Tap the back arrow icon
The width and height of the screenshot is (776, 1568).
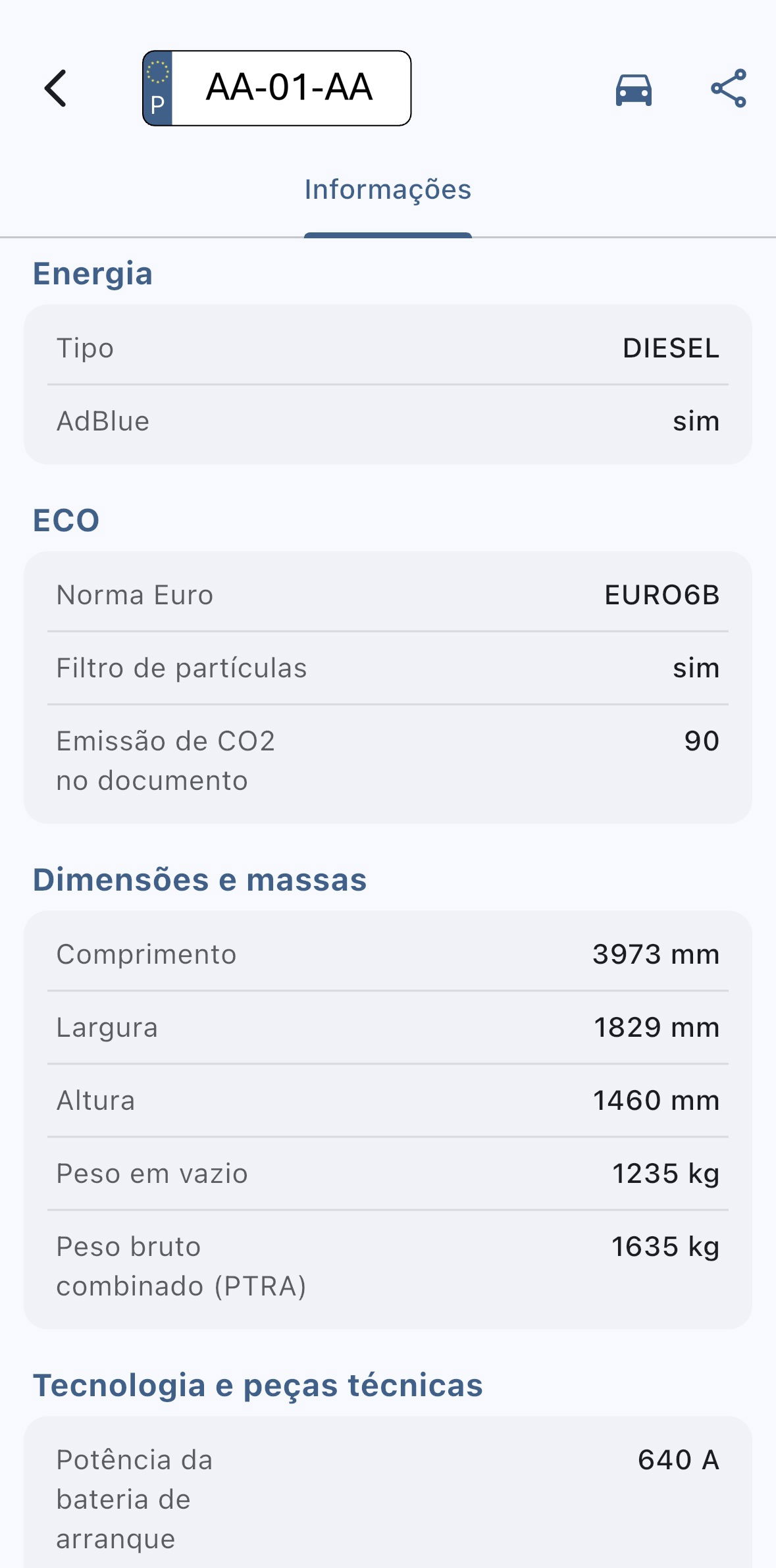(x=56, y=88)
